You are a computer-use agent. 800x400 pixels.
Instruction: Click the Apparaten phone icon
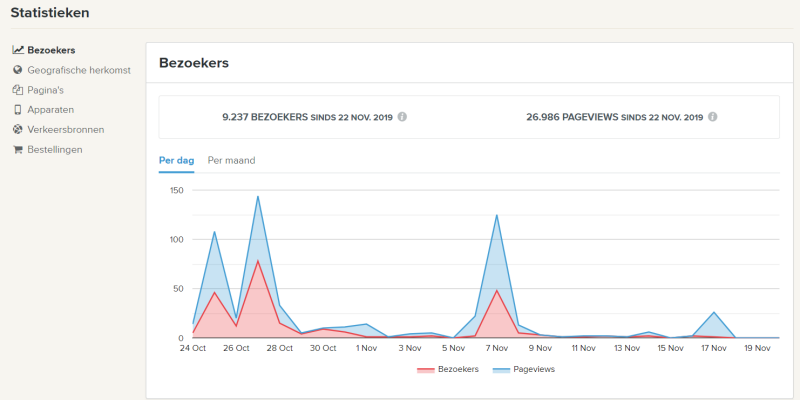(x=18, y=110)
